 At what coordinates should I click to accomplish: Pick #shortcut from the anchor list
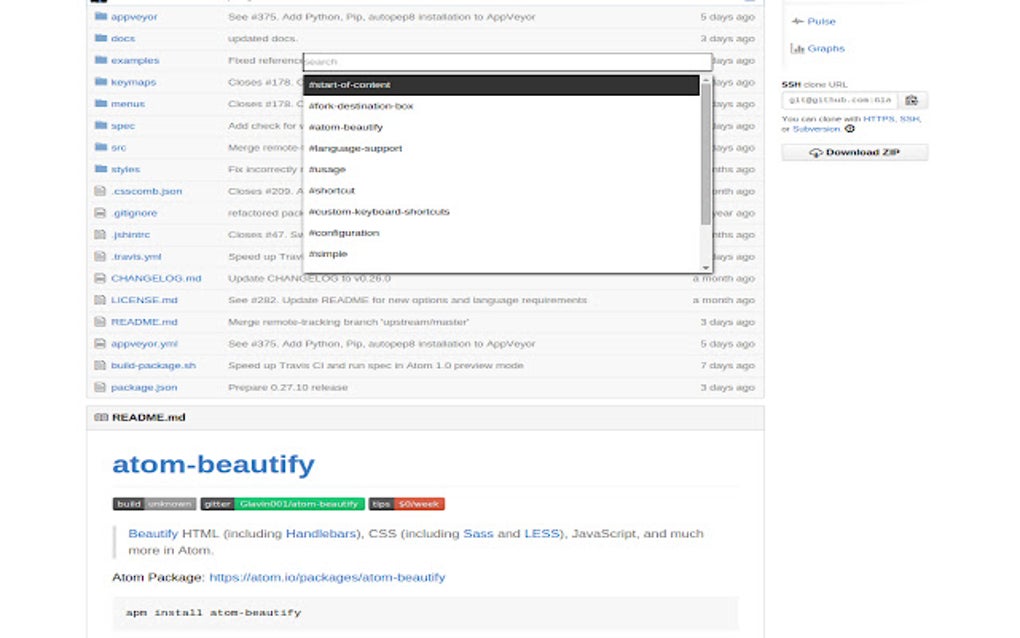point(501,191)
